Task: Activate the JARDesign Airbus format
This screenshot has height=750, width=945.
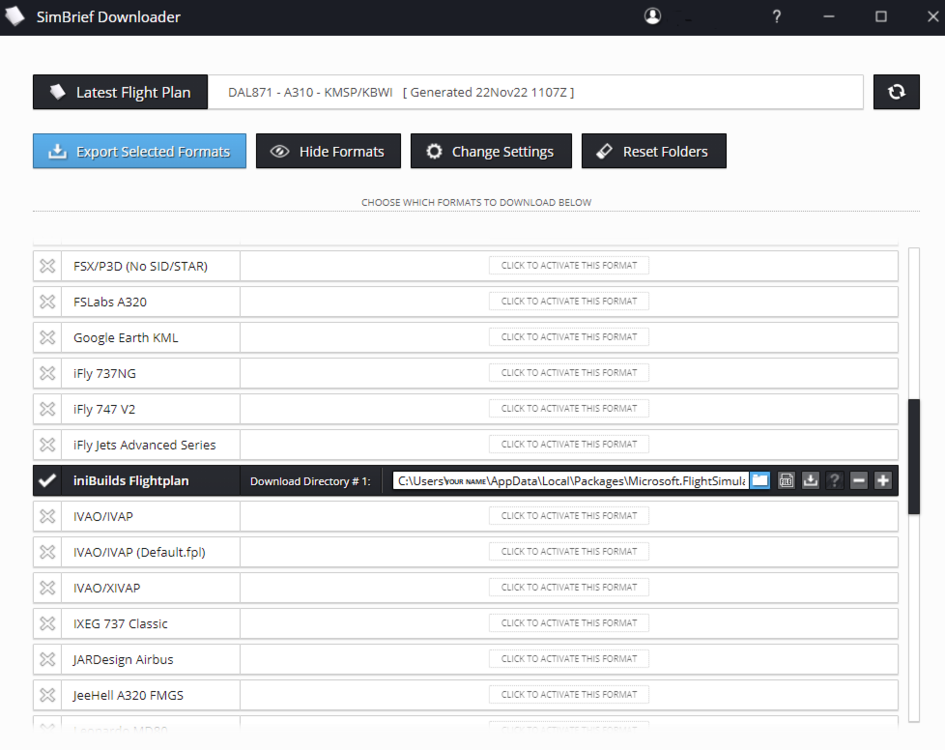Action: click(x=568, y=658)
